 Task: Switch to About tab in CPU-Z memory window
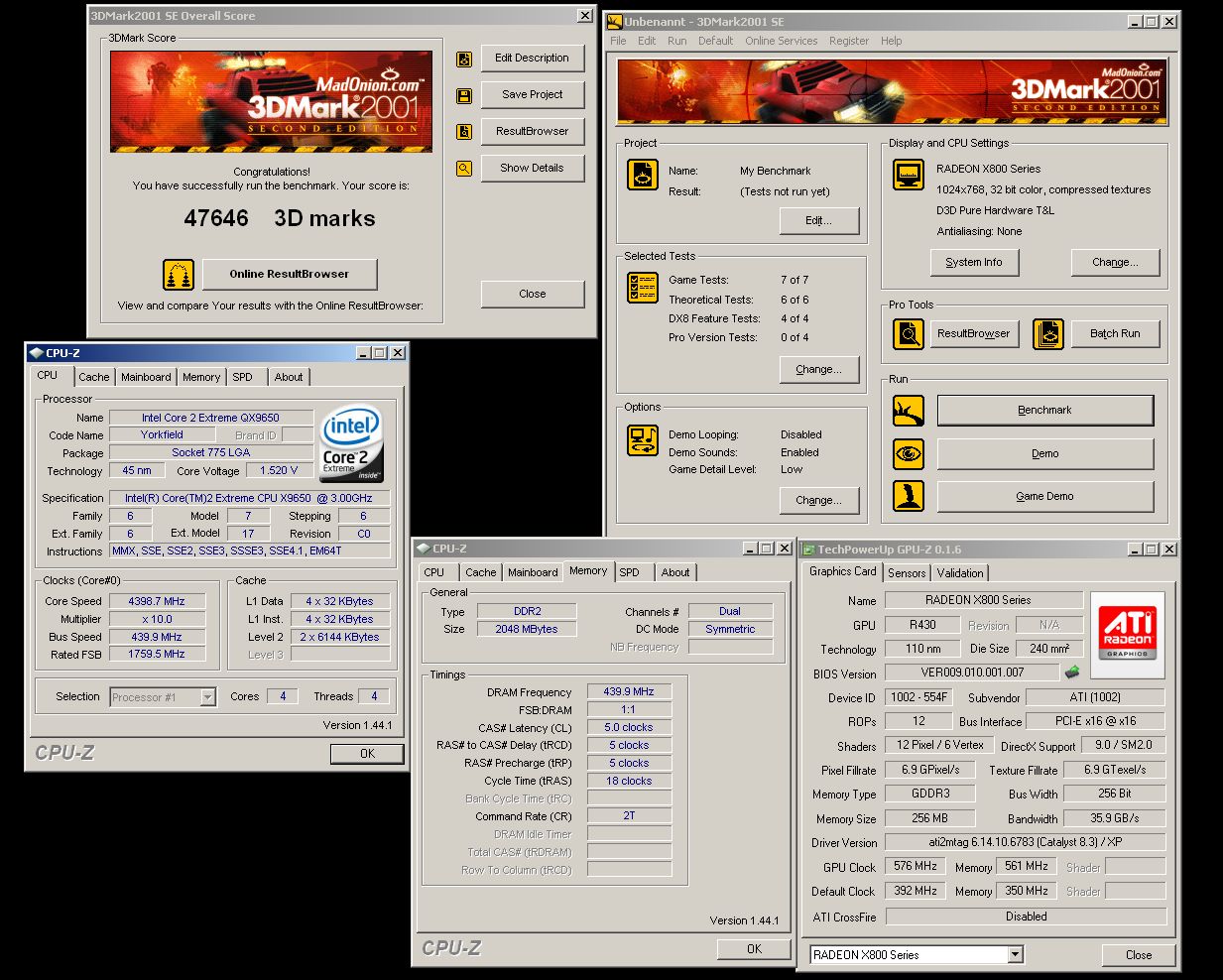pyautogui.click(x=675, y=572)
